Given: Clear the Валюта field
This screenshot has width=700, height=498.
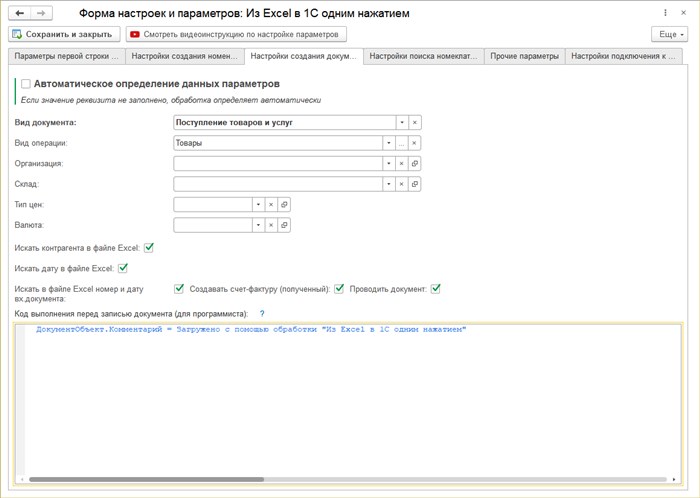Looking at the screenshot, I should (x=271, y=225).
